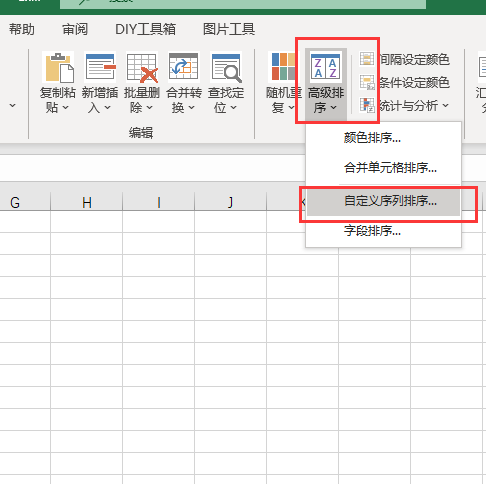This screenshot has width=486, height=484.
Task: Select 字段排序... menu entry
Action: pyautogui.click(x=383, y=231)
